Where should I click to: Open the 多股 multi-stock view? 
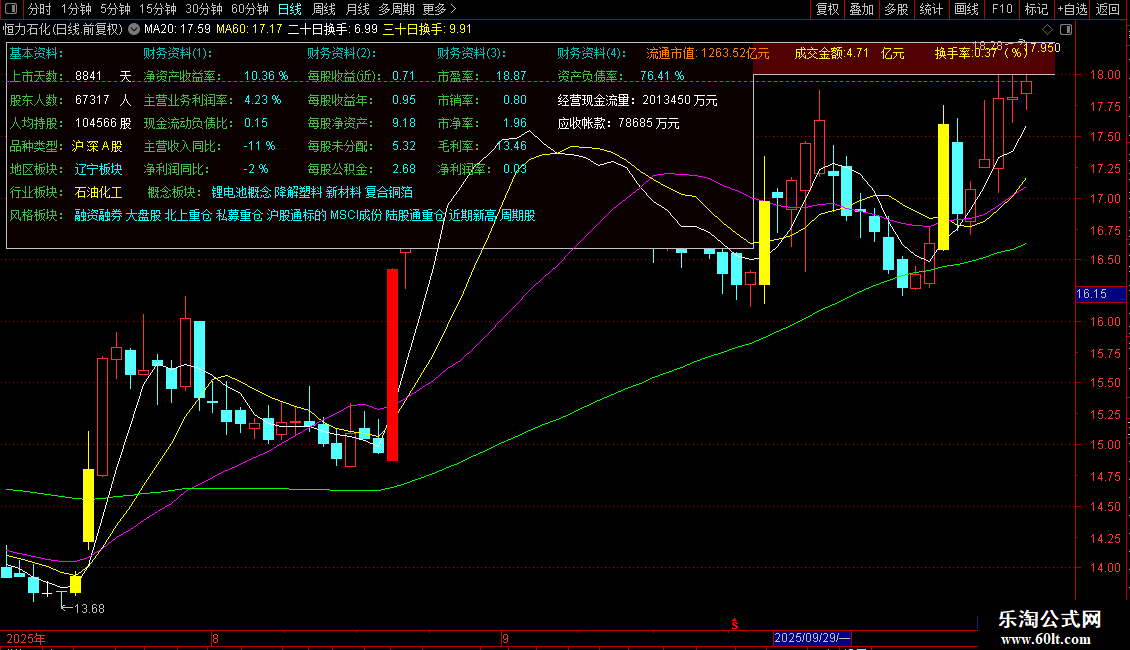click(x=896, y=9)
